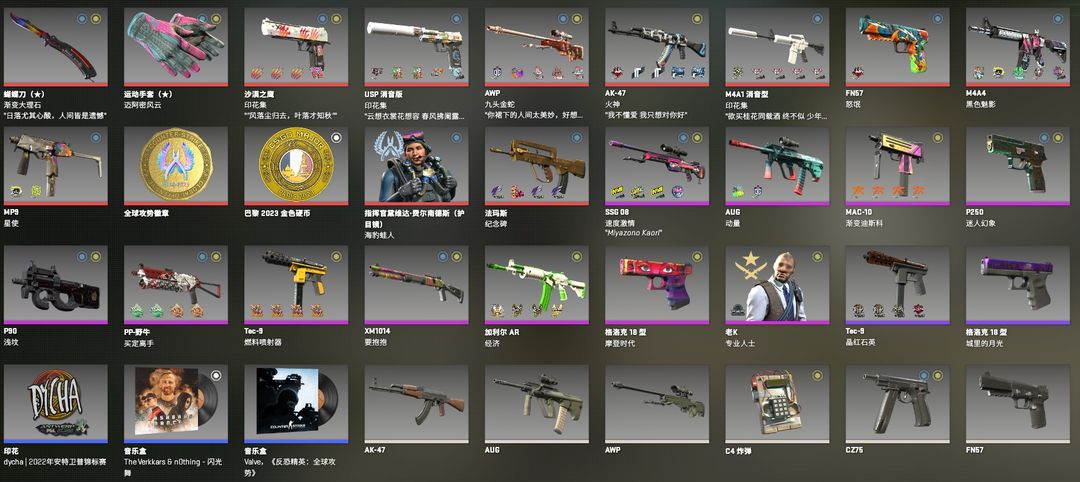Click the yellow T icon on MAC-10 渐变迪斯科
The width and height of the screenshot is (1080, 482).
(x=937, y=138)
